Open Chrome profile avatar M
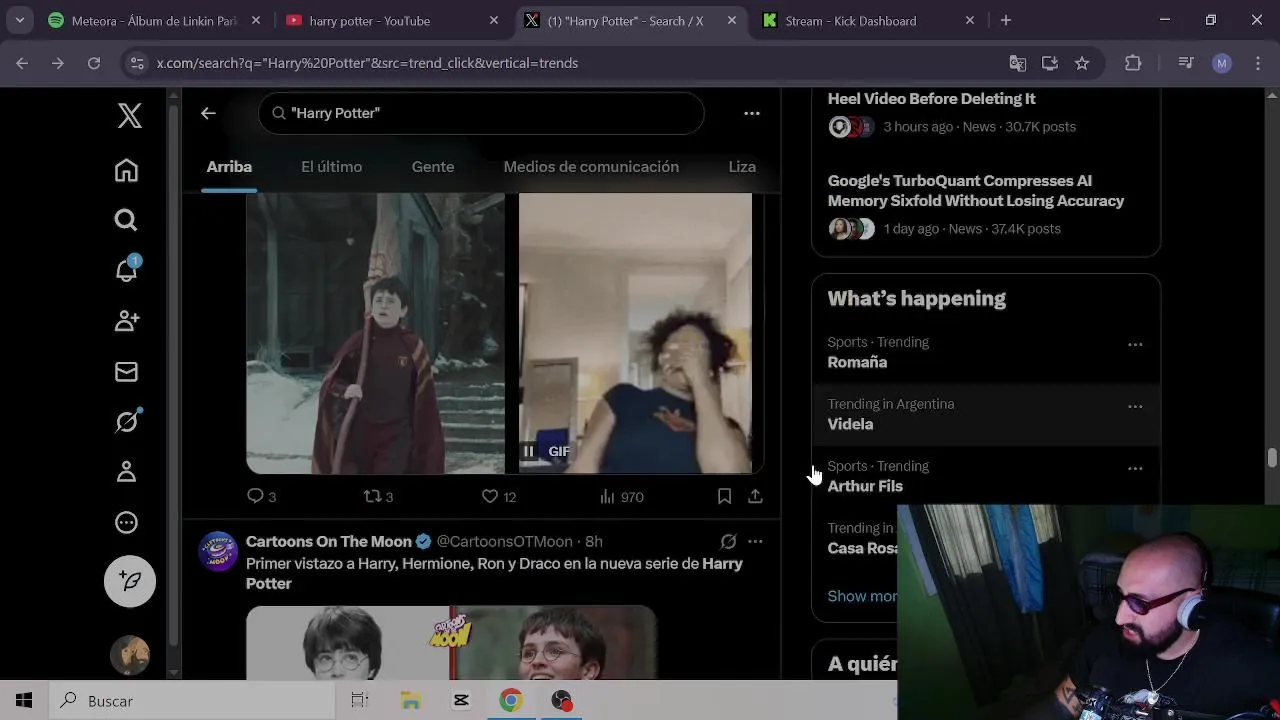Image resolution: width=1280 pixels, height=720 pixels. tap(1222, 63)
